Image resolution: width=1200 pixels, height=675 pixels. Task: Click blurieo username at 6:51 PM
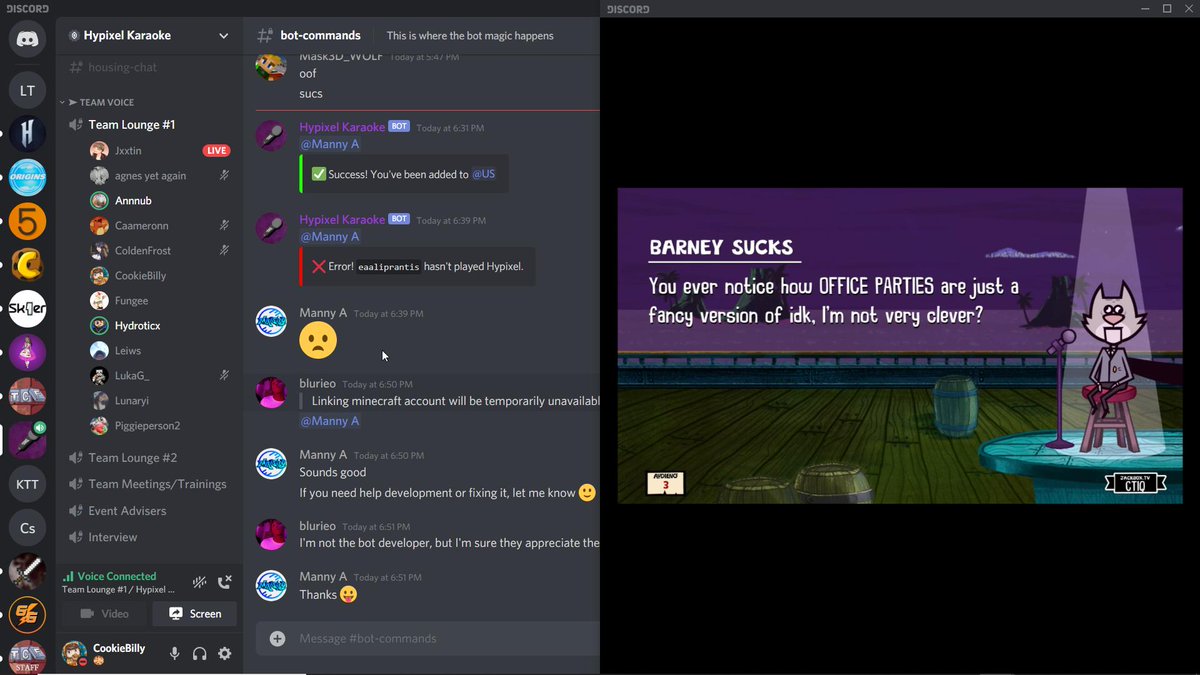coord(317,526)
